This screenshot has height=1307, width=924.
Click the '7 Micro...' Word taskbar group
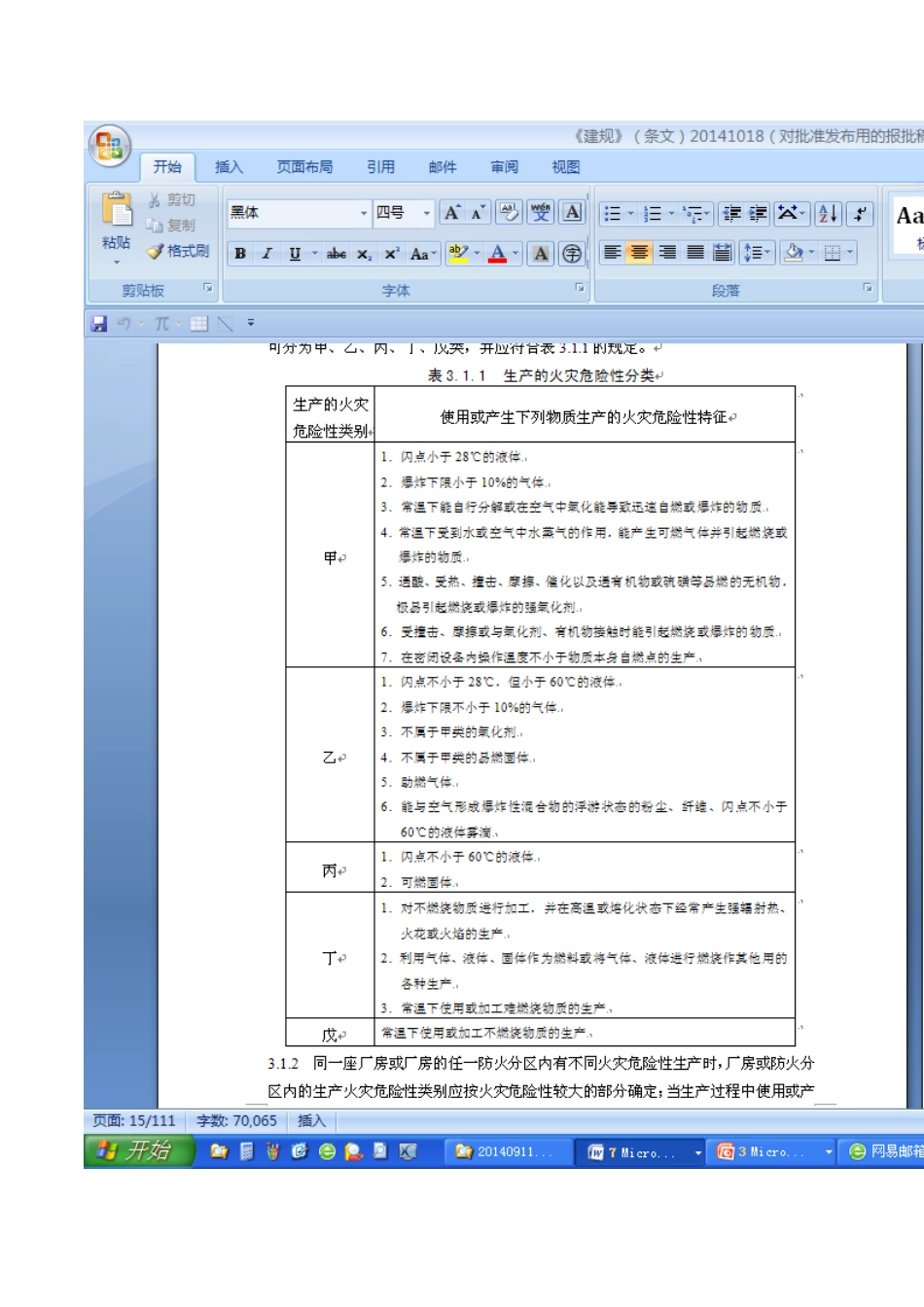639,1152
